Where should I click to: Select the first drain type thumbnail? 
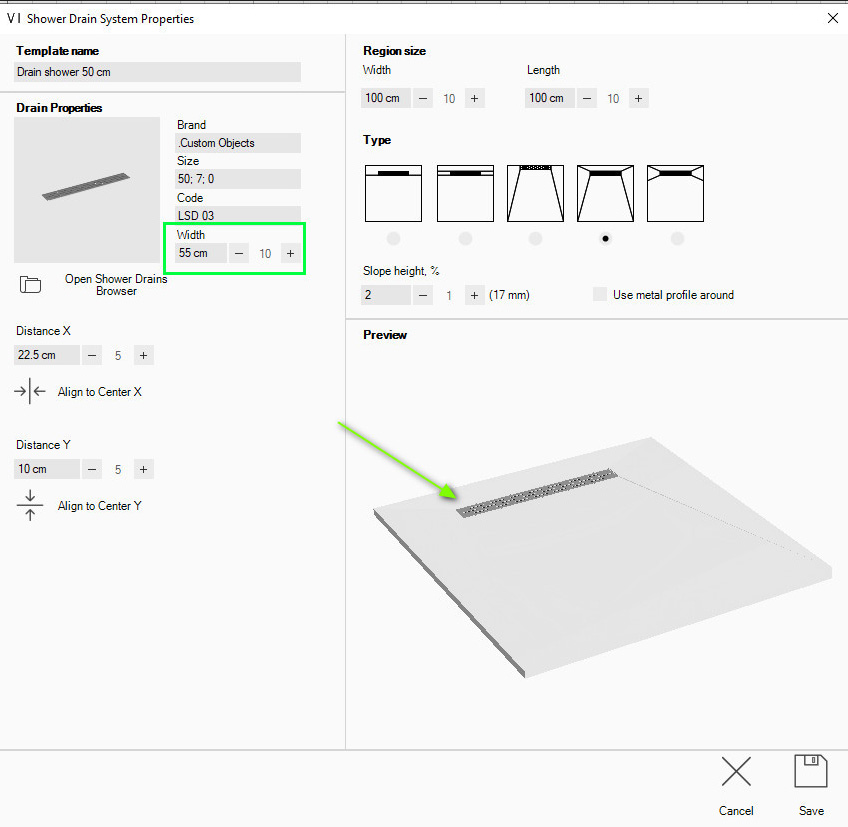pyautogui.click(x=393, y=194)
